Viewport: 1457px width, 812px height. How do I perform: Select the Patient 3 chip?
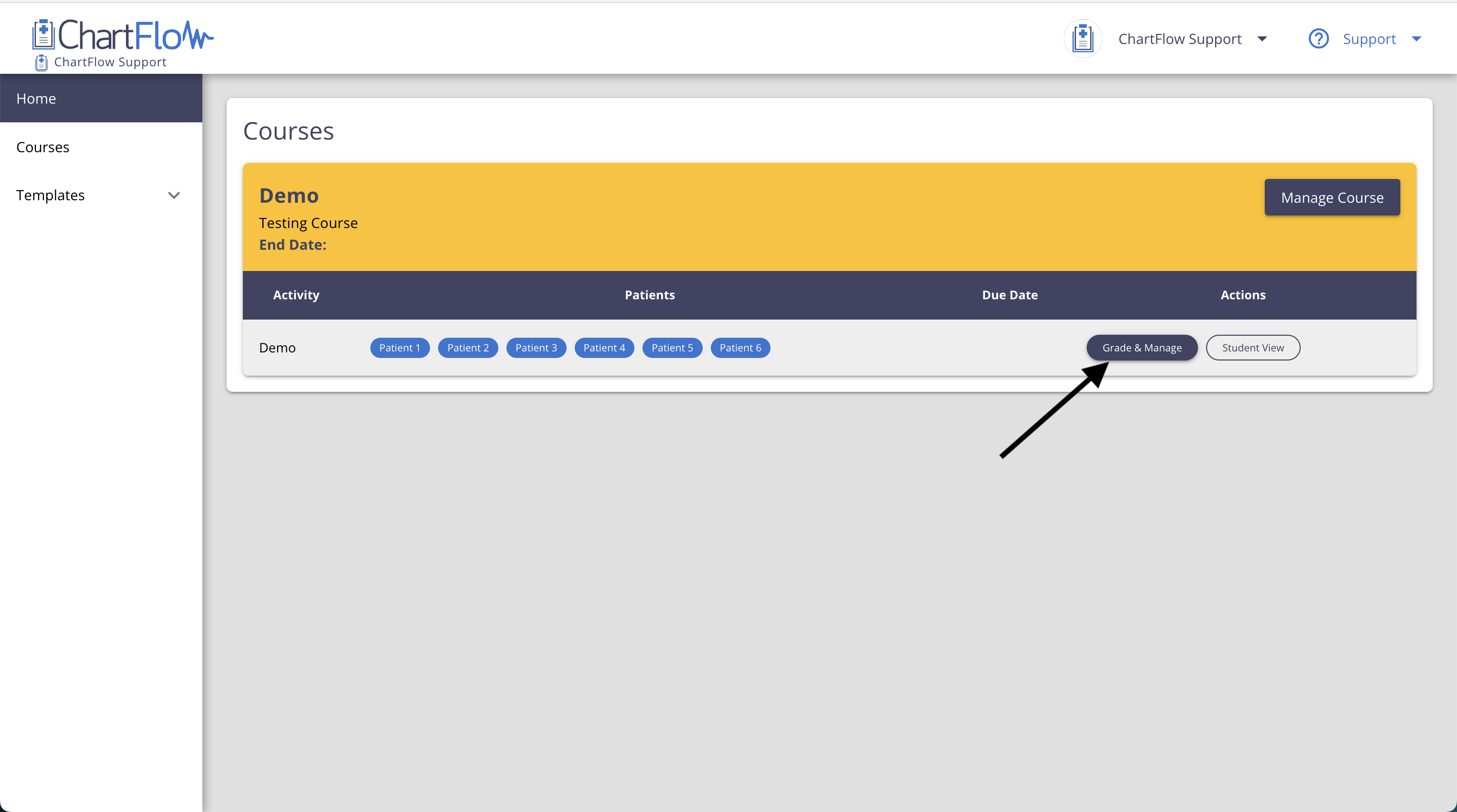point(536,348)
